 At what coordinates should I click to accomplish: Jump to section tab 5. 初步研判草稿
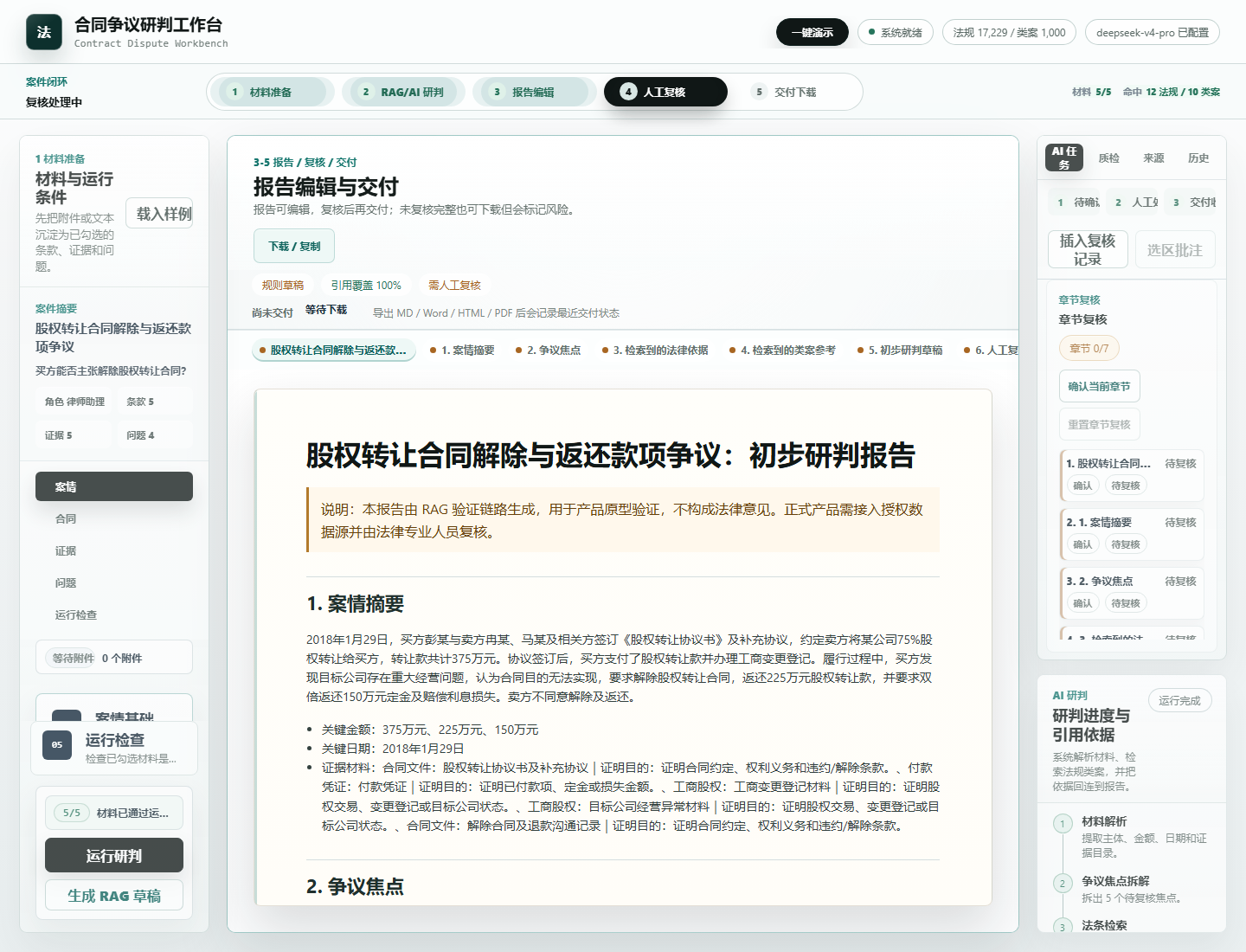click(900, 350)
